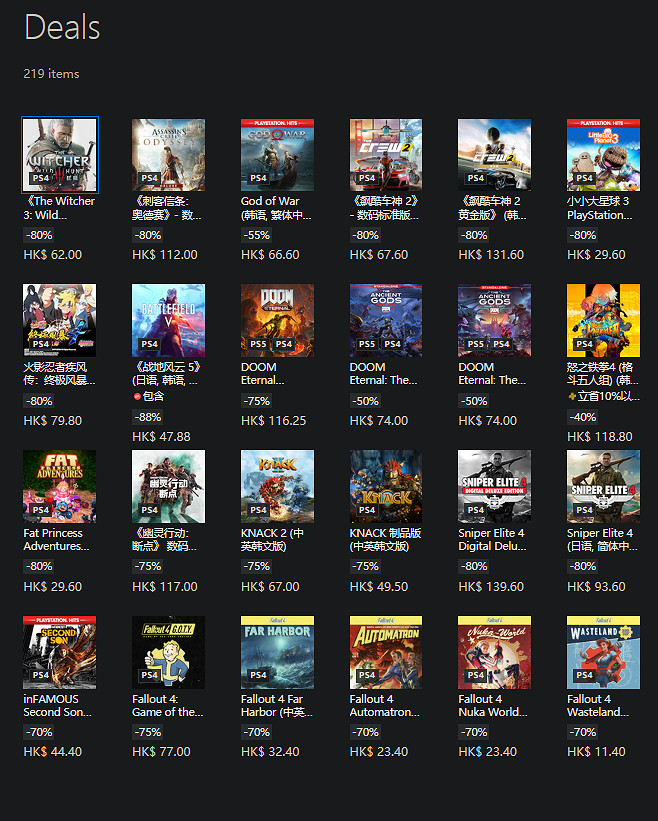Select the first DOOM Eternal cover art
The height and width of the screenshot is (821, 658).
[277, 320]
